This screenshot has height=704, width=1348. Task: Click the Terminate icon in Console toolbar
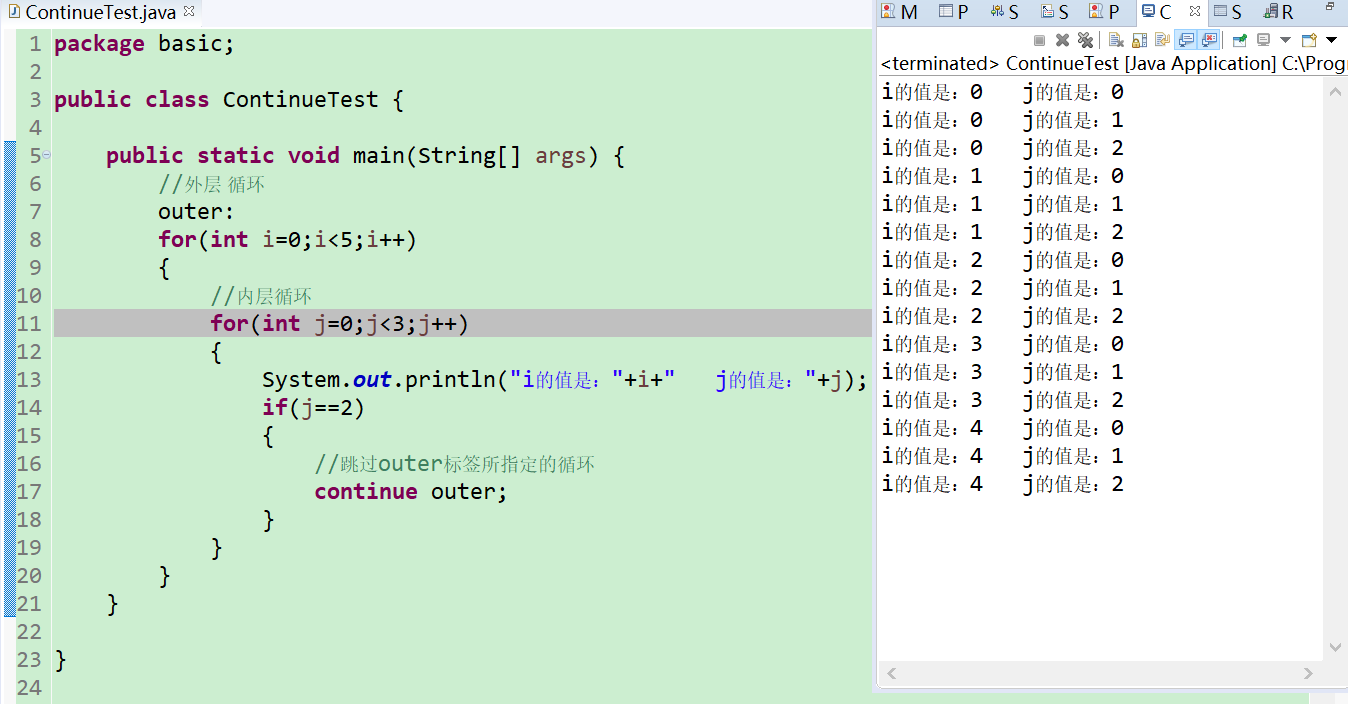[1039, 39]
